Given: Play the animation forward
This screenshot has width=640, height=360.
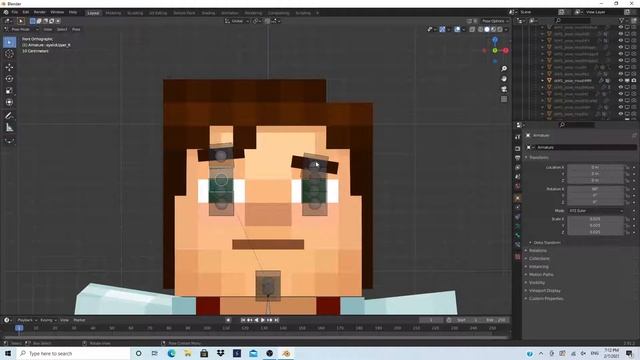Looking at the screenshot, I should click(263, 320).
